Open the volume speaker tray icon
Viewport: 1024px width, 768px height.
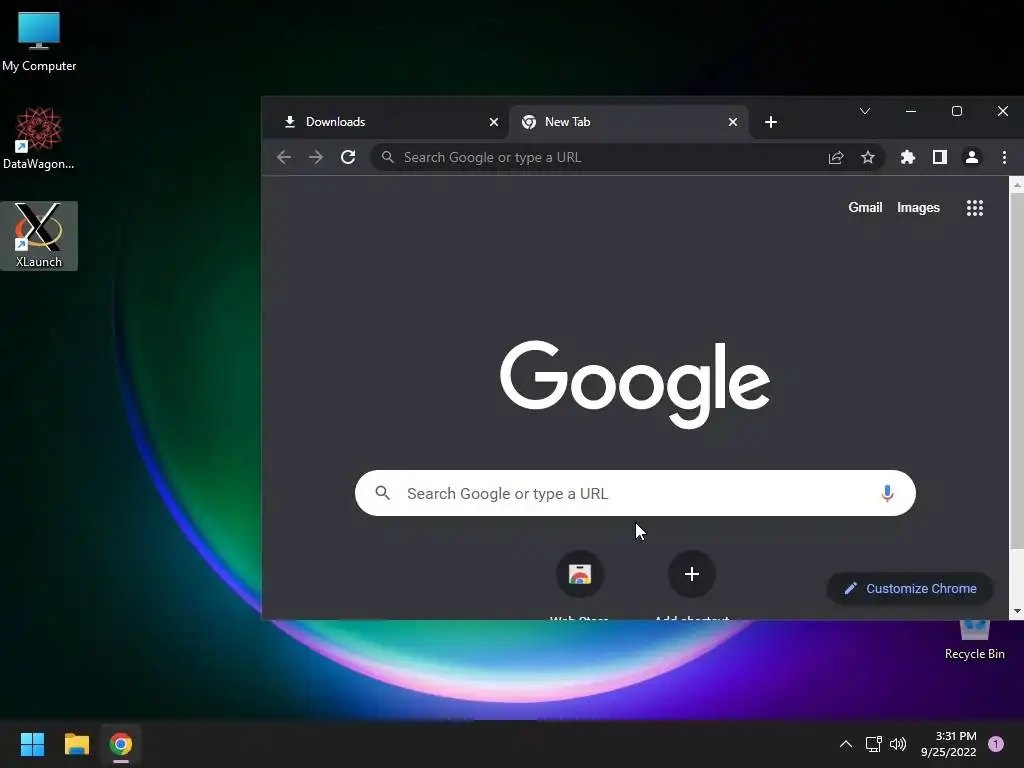[x=898, y=744]
